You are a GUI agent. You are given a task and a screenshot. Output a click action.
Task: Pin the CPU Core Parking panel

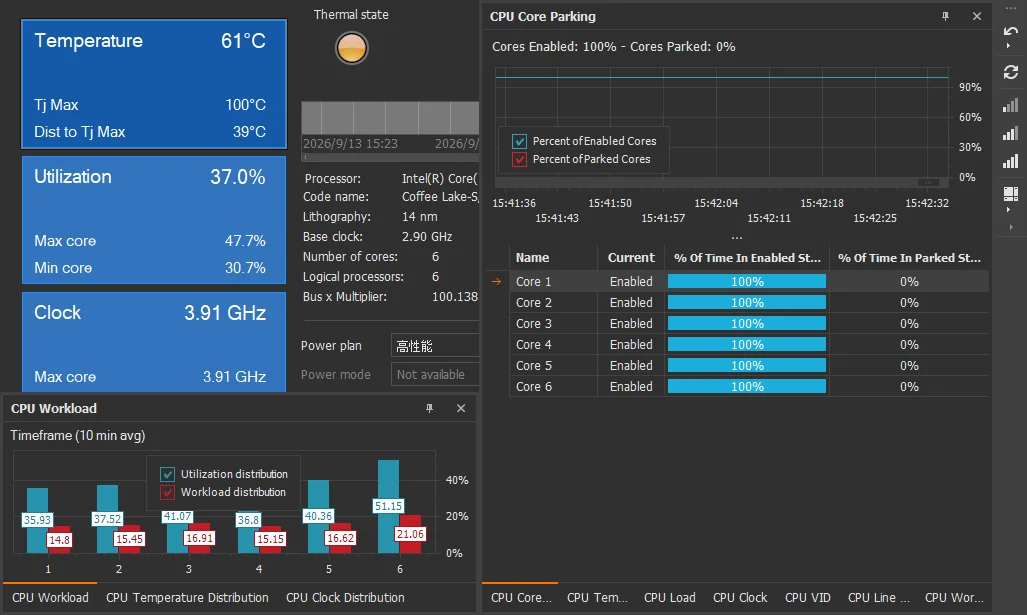[x=945, y=16]
